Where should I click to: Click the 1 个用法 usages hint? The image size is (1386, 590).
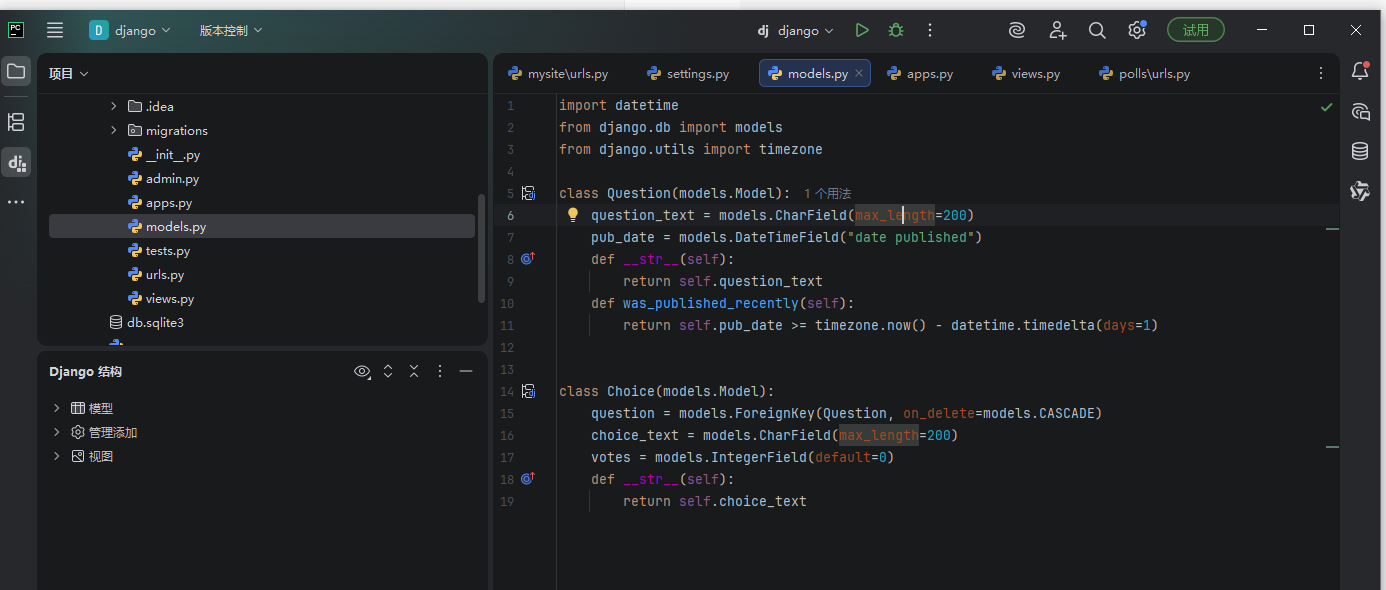pyautogui.click(x=827, y=193)
